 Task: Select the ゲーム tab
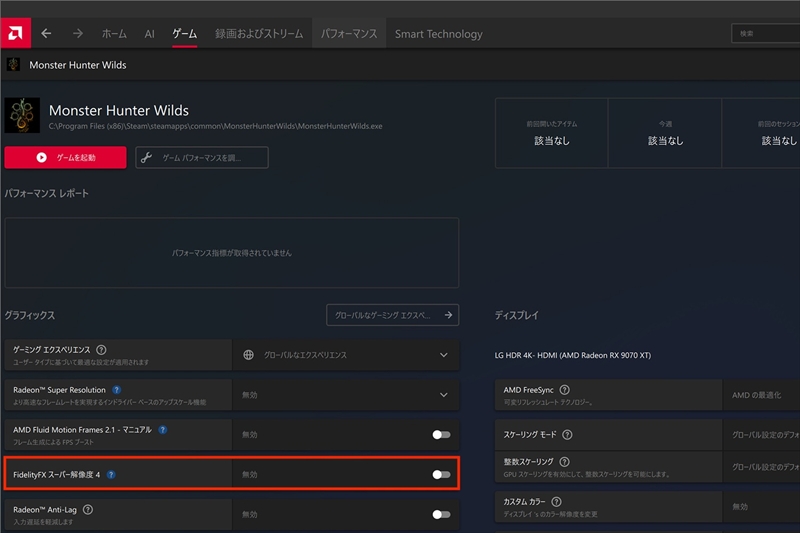tap(185, 34)
